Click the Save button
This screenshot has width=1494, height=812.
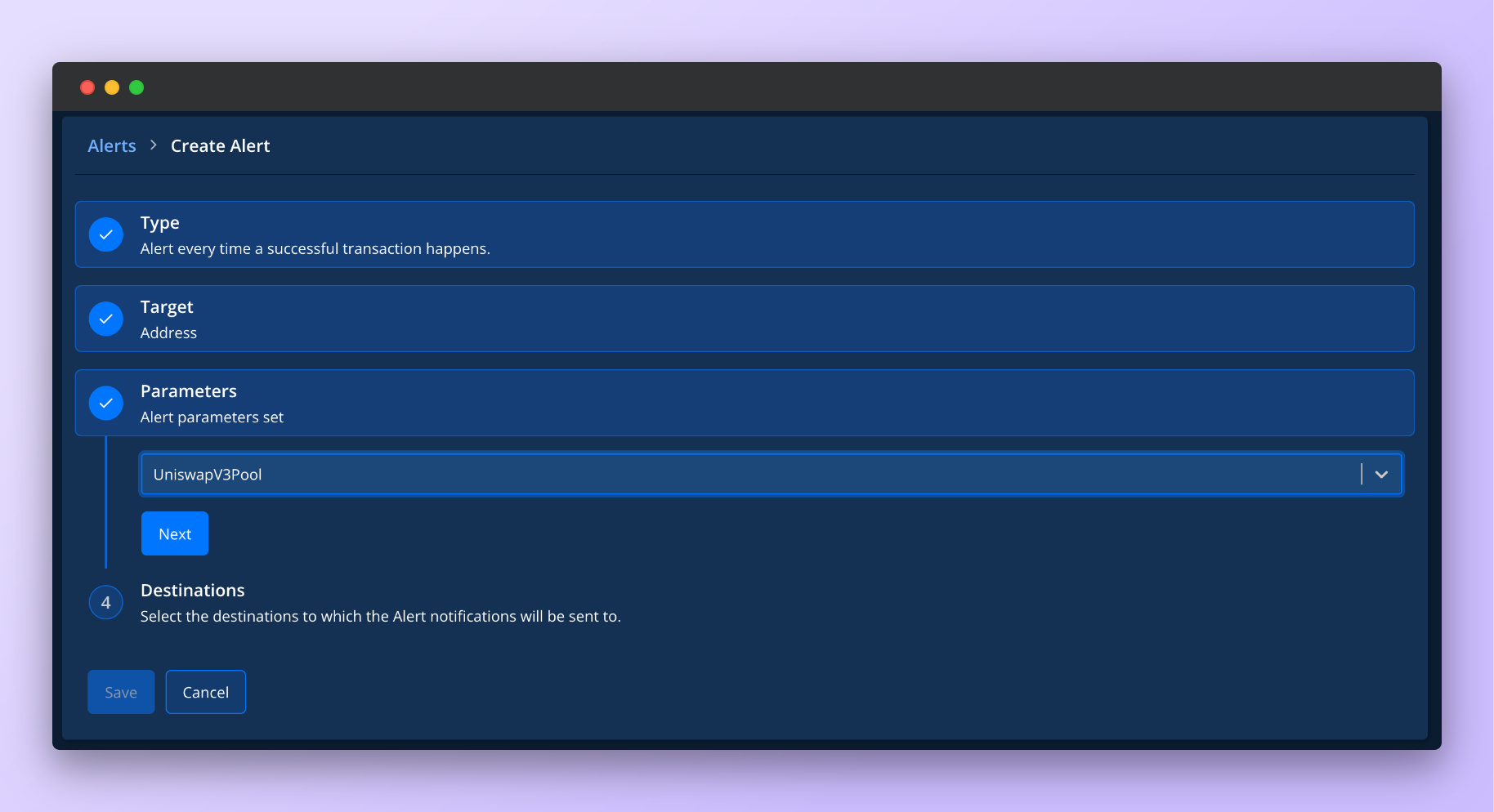[121, 692]
